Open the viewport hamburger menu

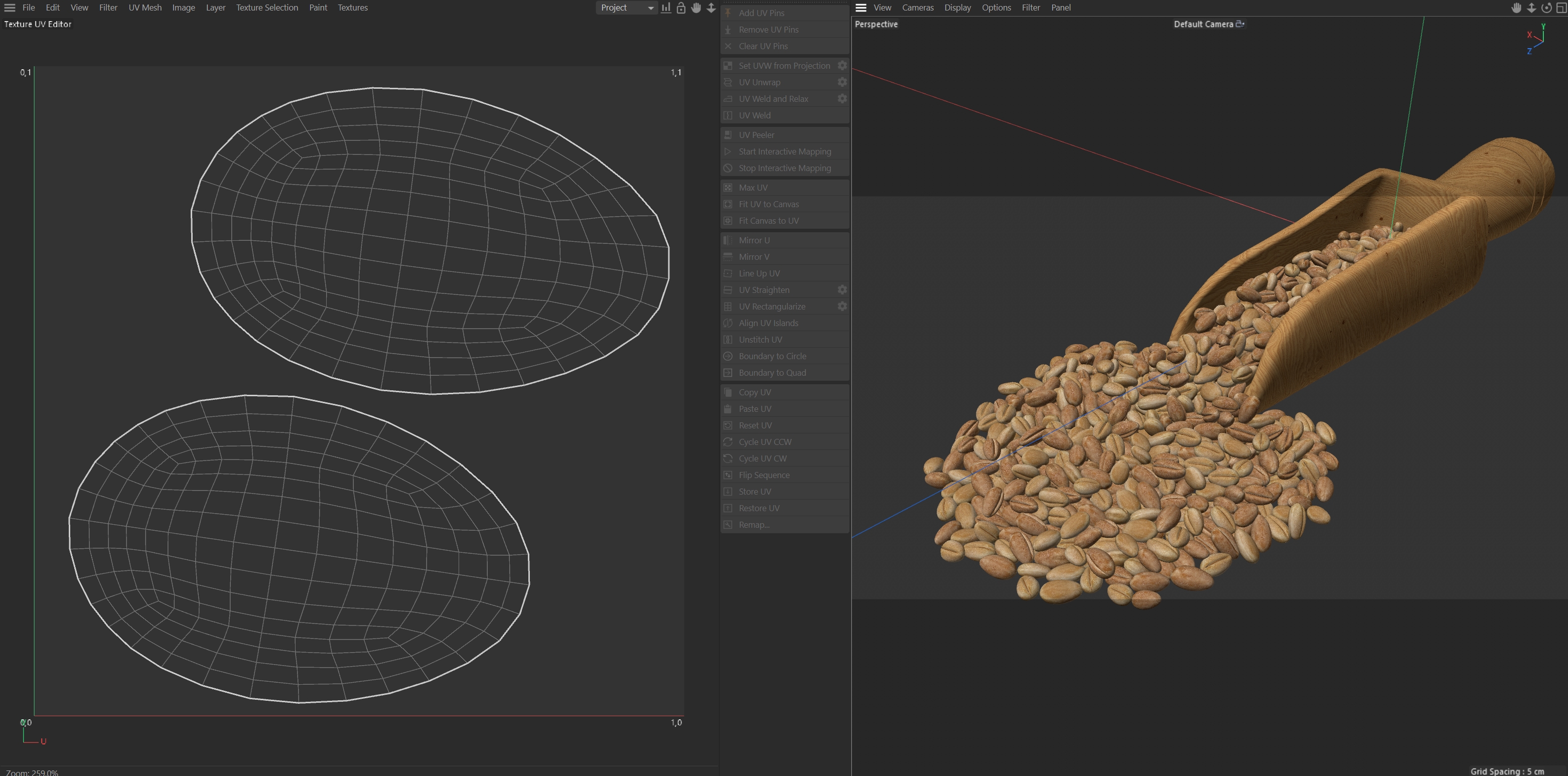pyautogui.click(x=861, y=8)
